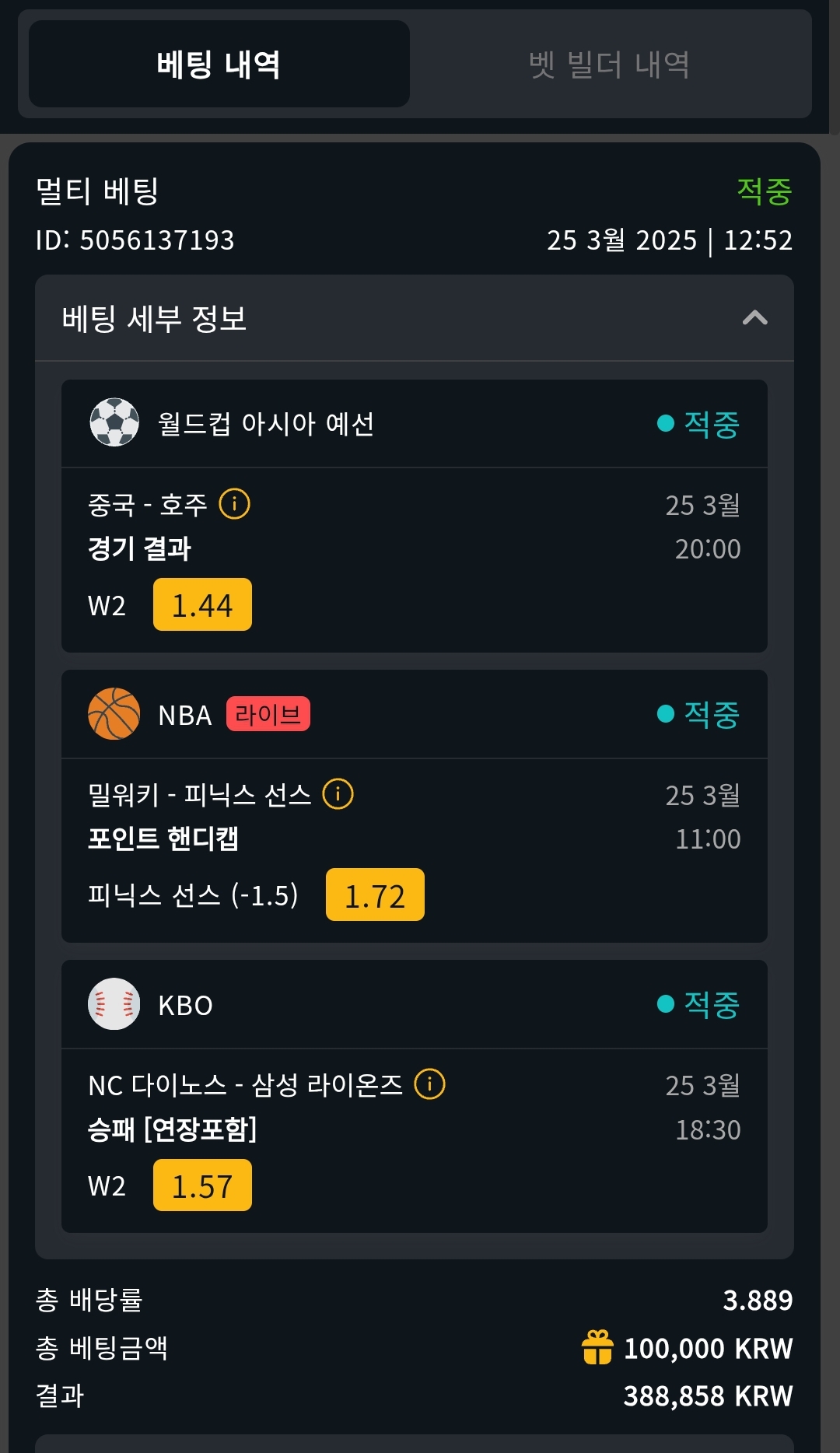Image resolution: width=840 pixels, height=1453 pixels.
Task: Click the 1.44 odds button
Action: click(x=202, y=604)
